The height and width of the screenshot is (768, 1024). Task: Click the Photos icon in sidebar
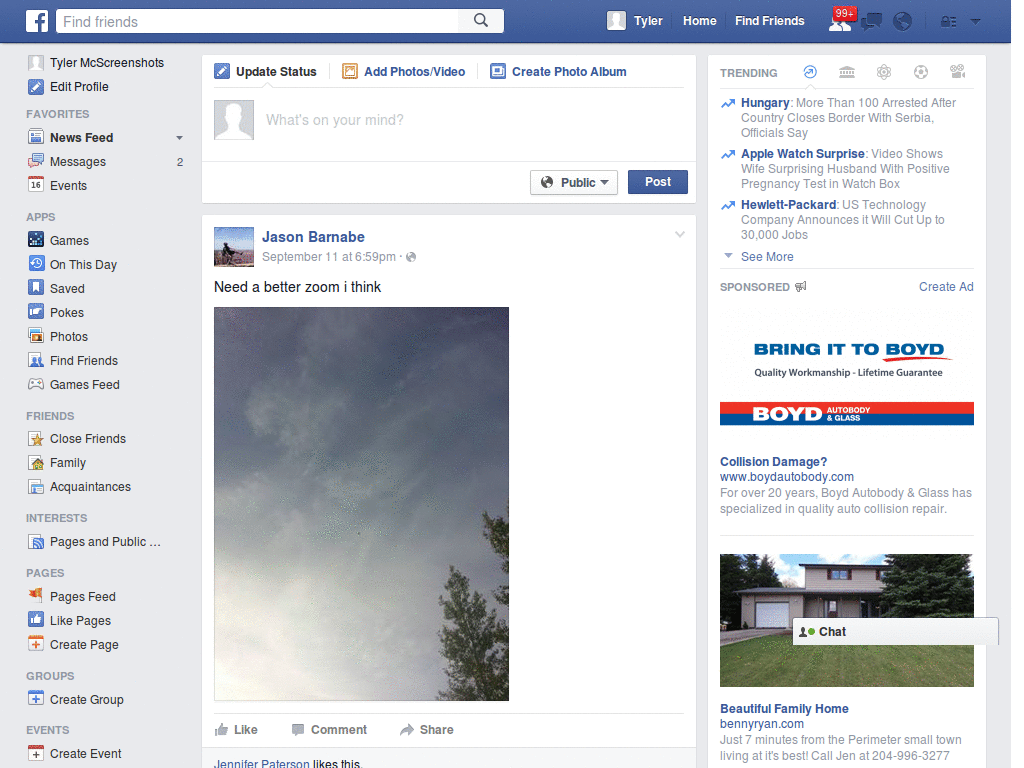[36, 336]
